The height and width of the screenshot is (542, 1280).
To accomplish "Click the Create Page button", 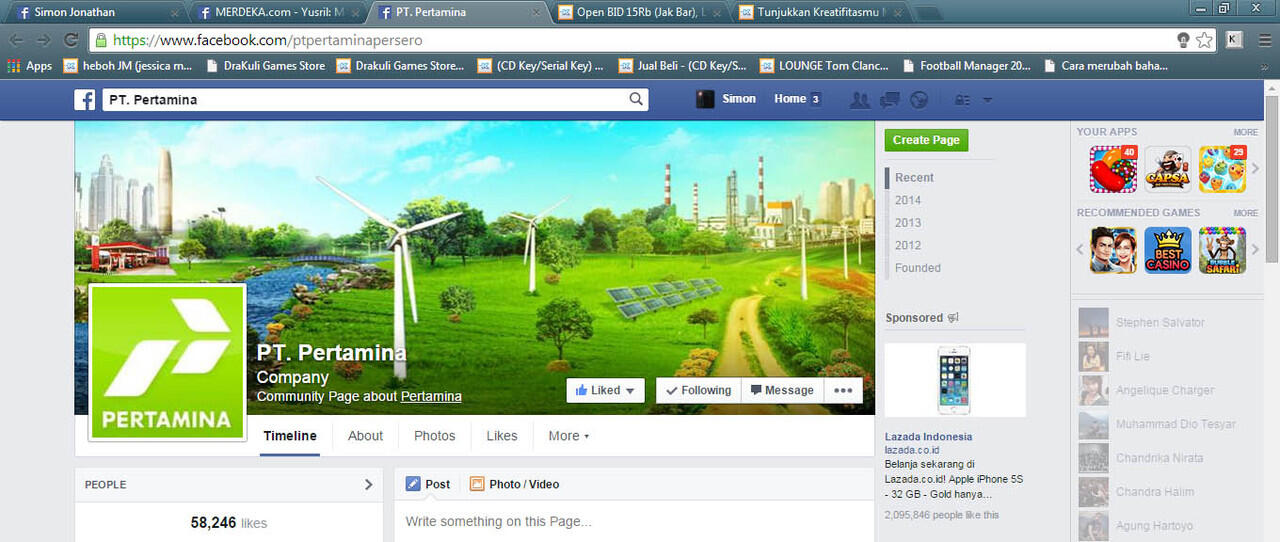I will tap(926, 140).
